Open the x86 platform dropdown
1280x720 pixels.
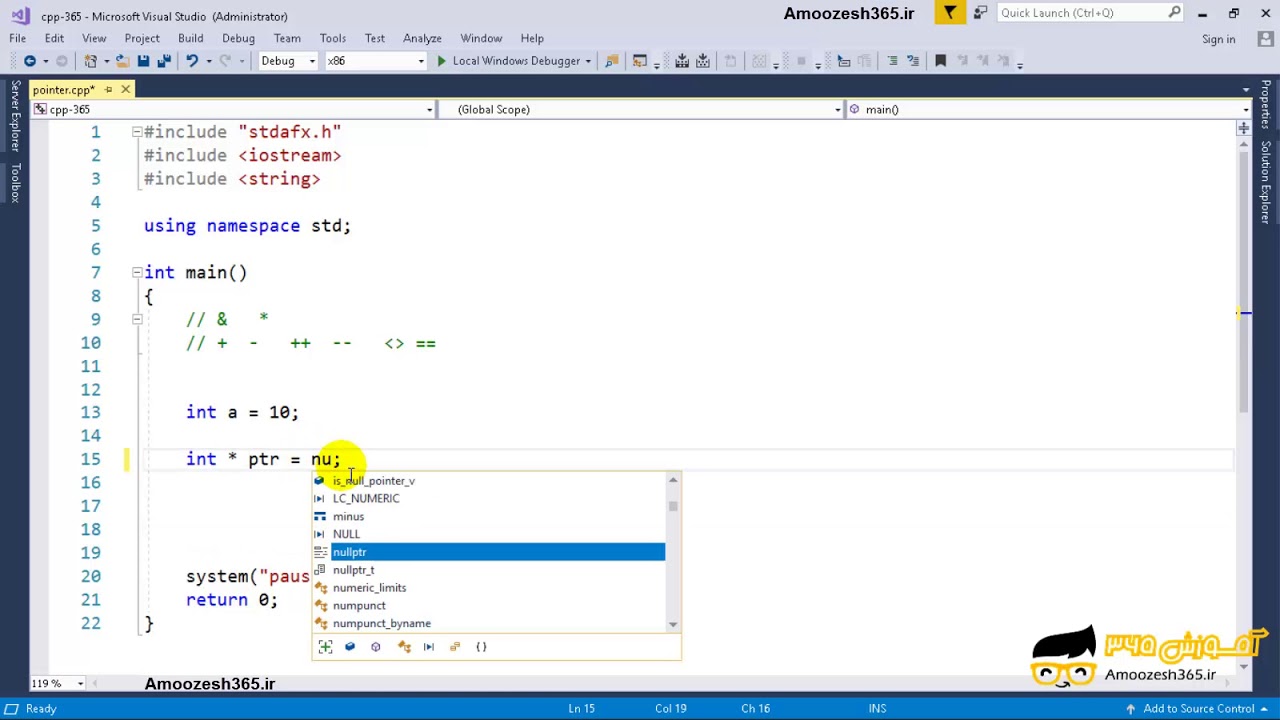pyautogui.click(x=376, y=61)
